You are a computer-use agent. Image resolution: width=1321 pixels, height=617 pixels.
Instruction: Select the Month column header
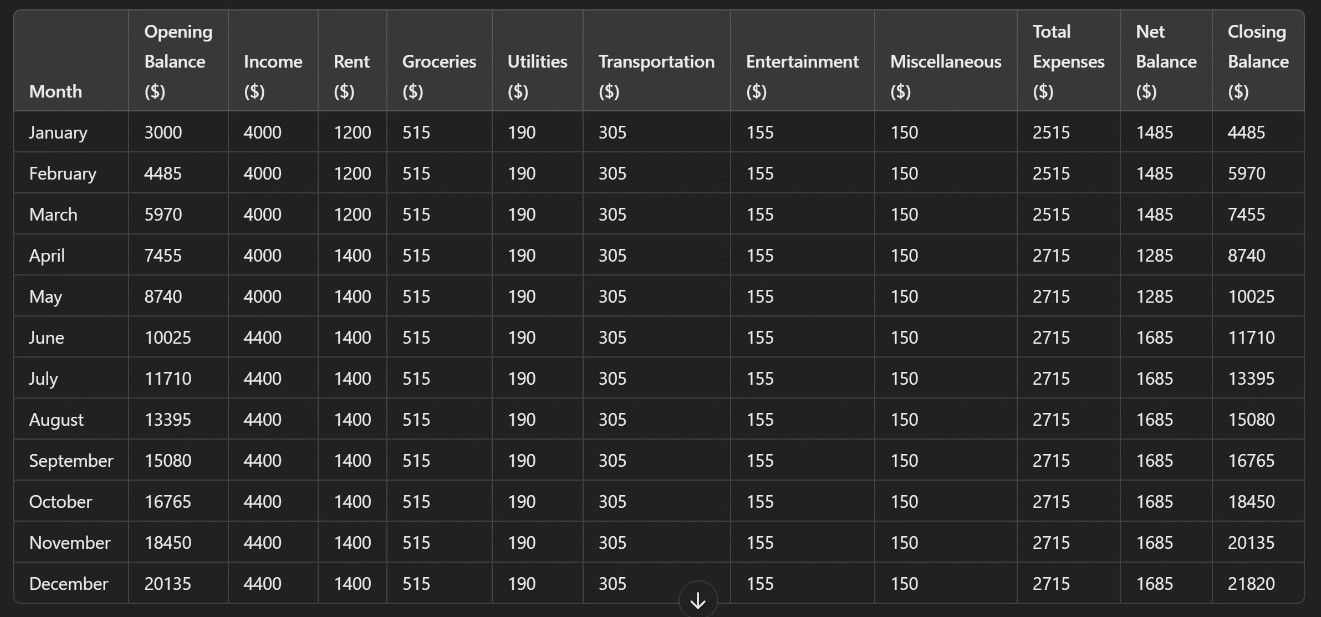56,91
